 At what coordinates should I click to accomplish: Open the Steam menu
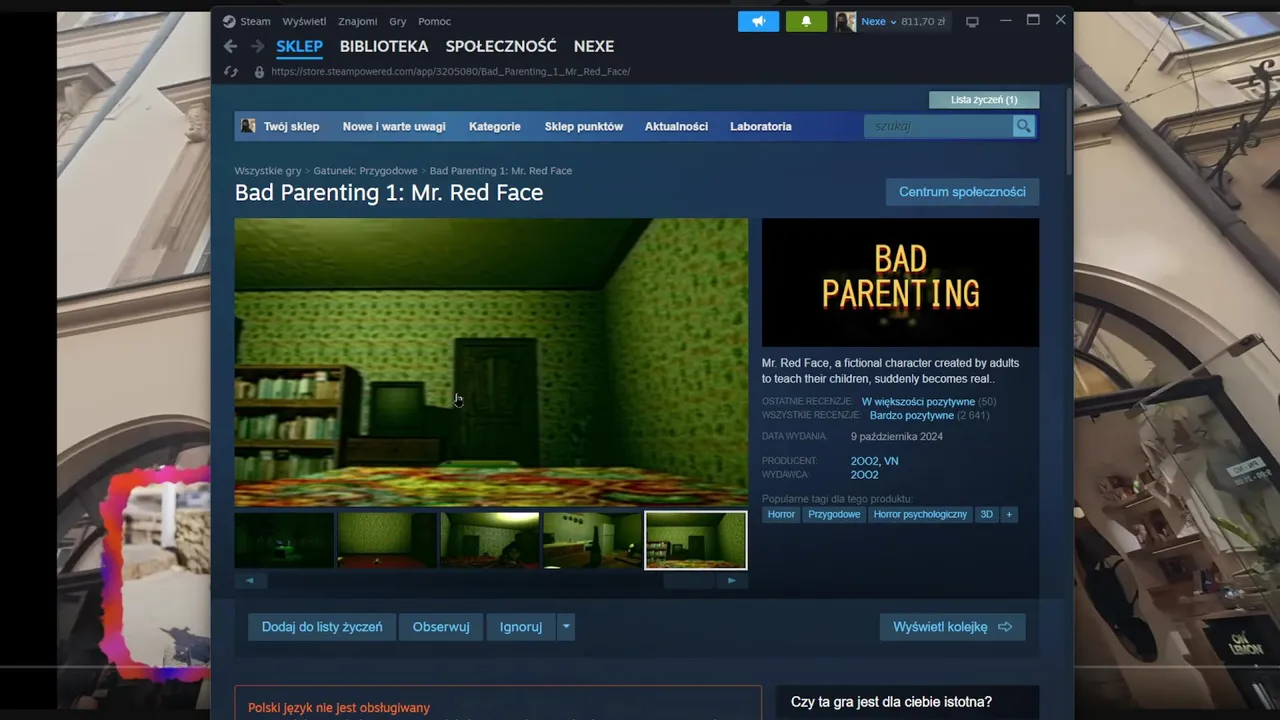point(255,21)
